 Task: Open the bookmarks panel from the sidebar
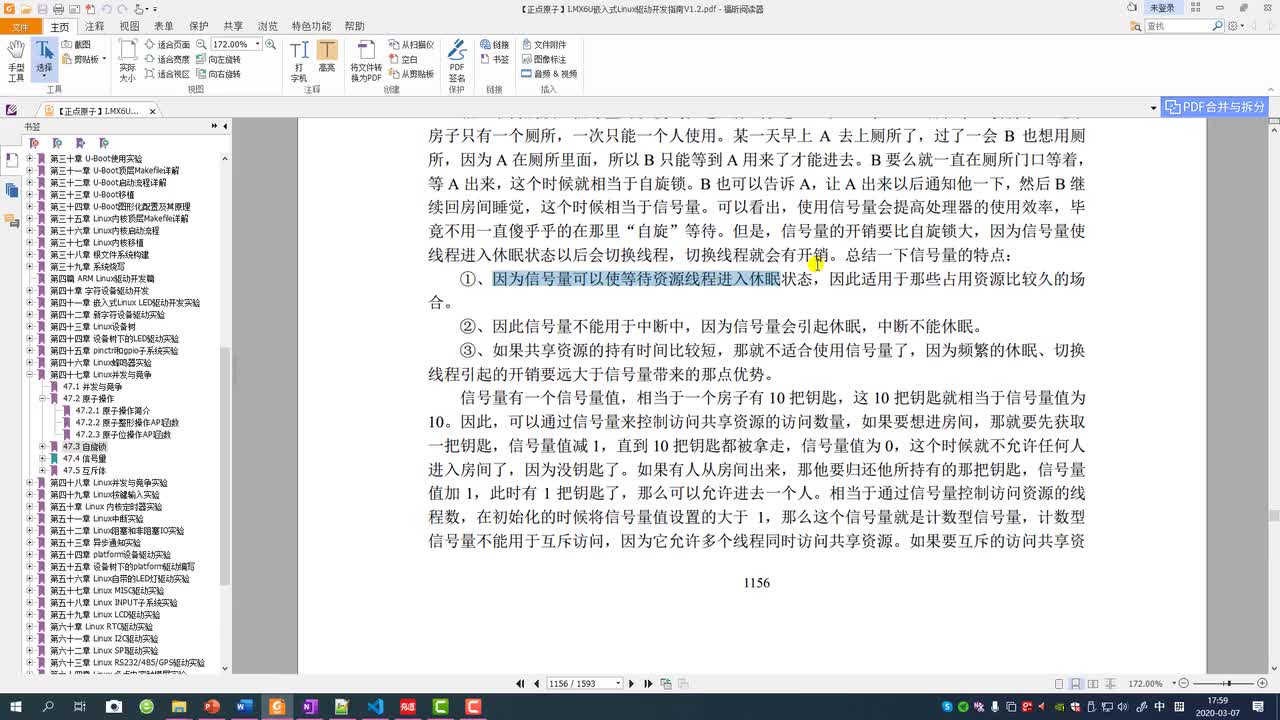[x=11, y=160]
